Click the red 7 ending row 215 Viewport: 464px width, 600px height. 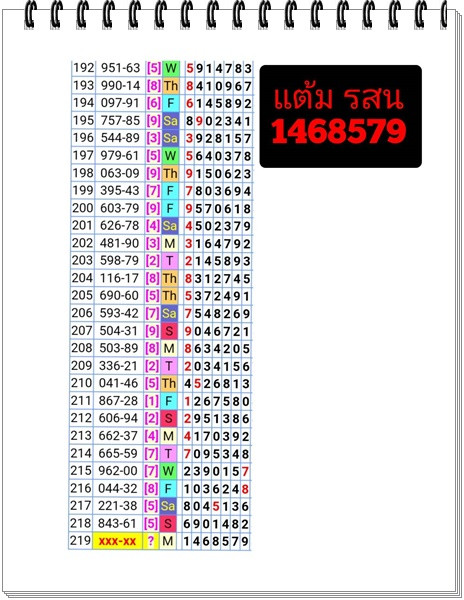(x=245, y=471)
